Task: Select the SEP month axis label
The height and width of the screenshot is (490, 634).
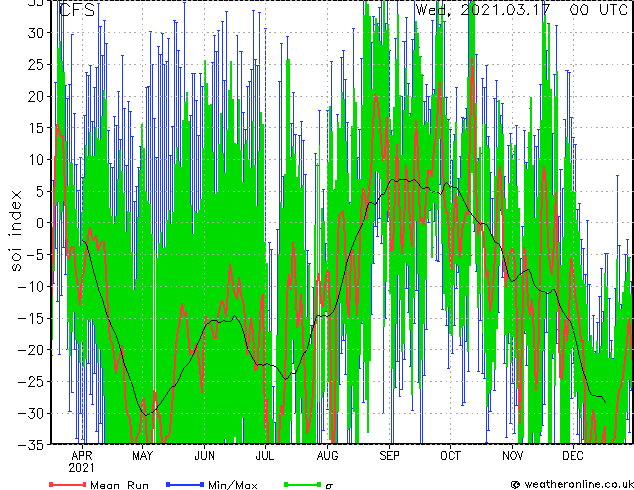Action: [389, 456]
